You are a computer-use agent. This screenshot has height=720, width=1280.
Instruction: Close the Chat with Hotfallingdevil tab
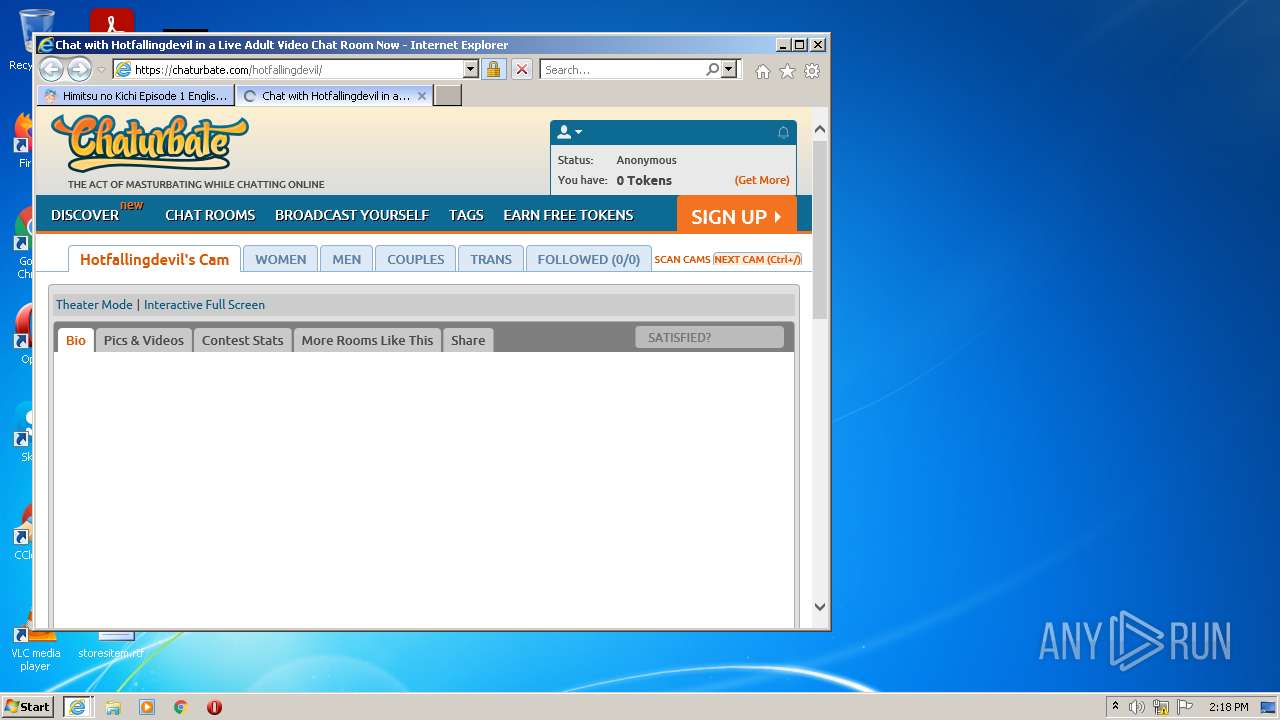422,96
